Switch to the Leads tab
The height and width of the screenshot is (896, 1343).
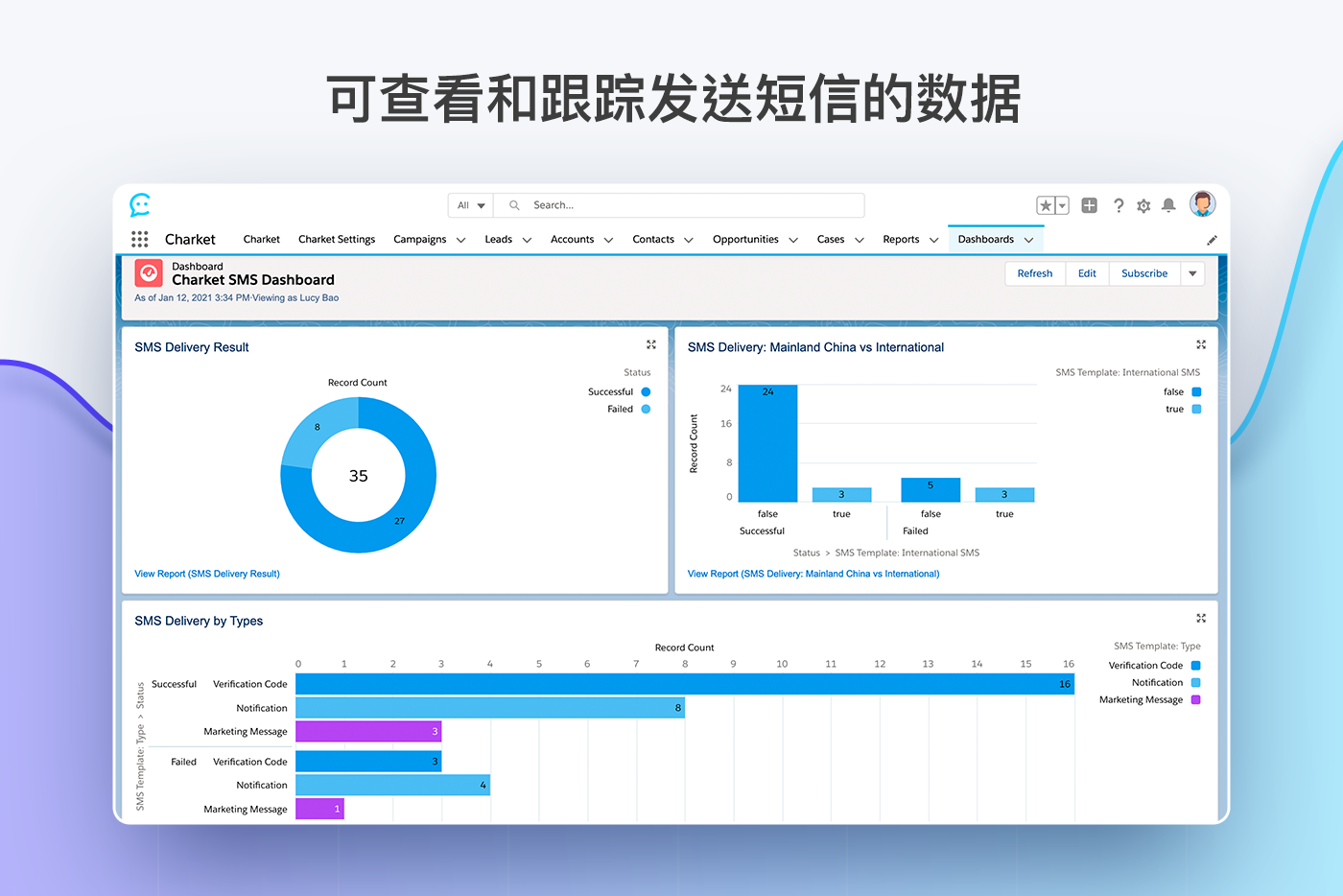(499, 240)
